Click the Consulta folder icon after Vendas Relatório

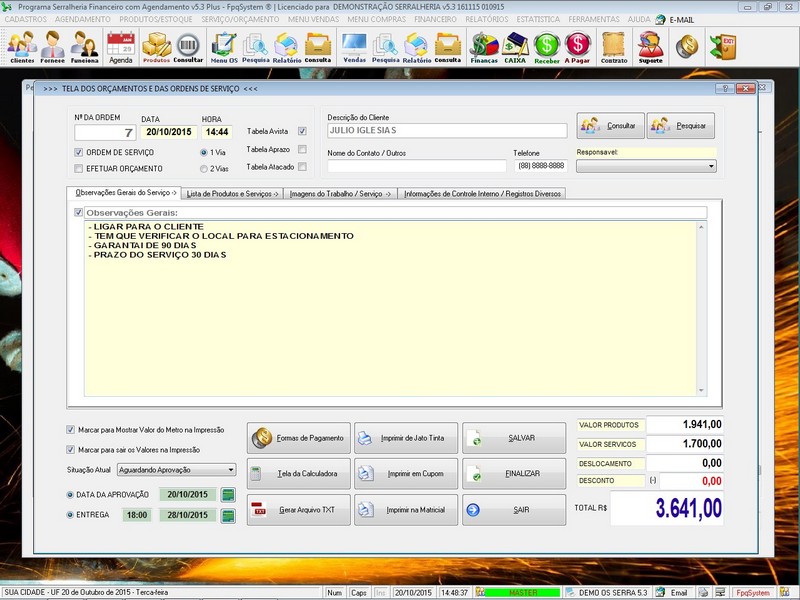point(447,47)
